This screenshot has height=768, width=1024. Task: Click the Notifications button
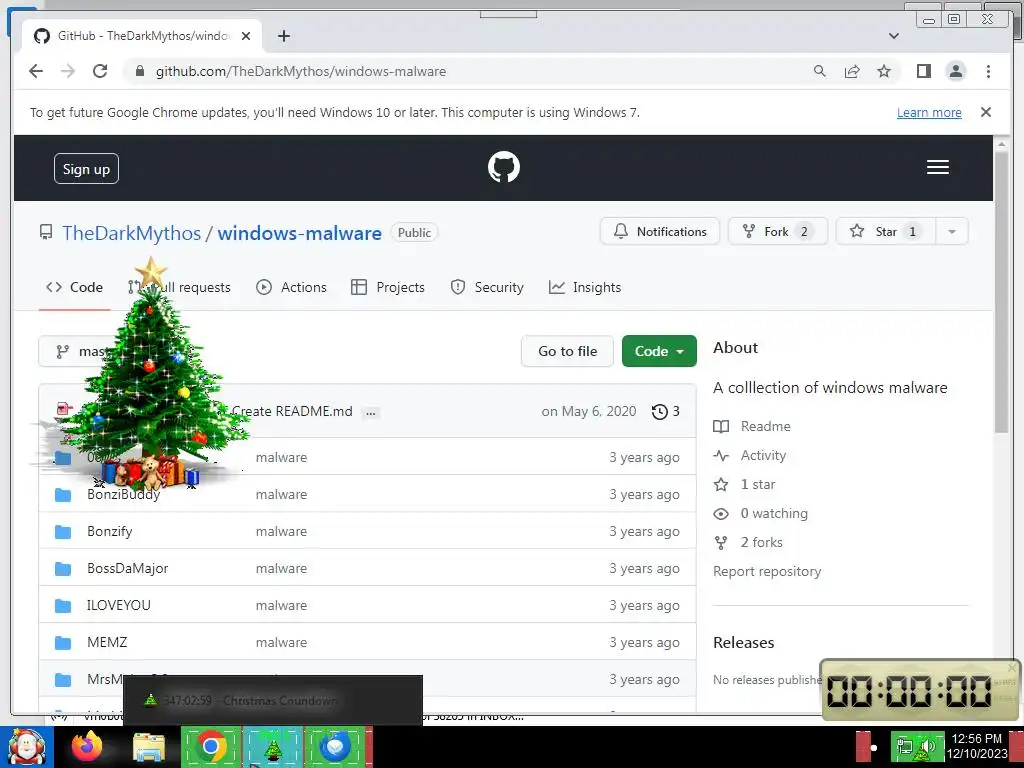660,232
